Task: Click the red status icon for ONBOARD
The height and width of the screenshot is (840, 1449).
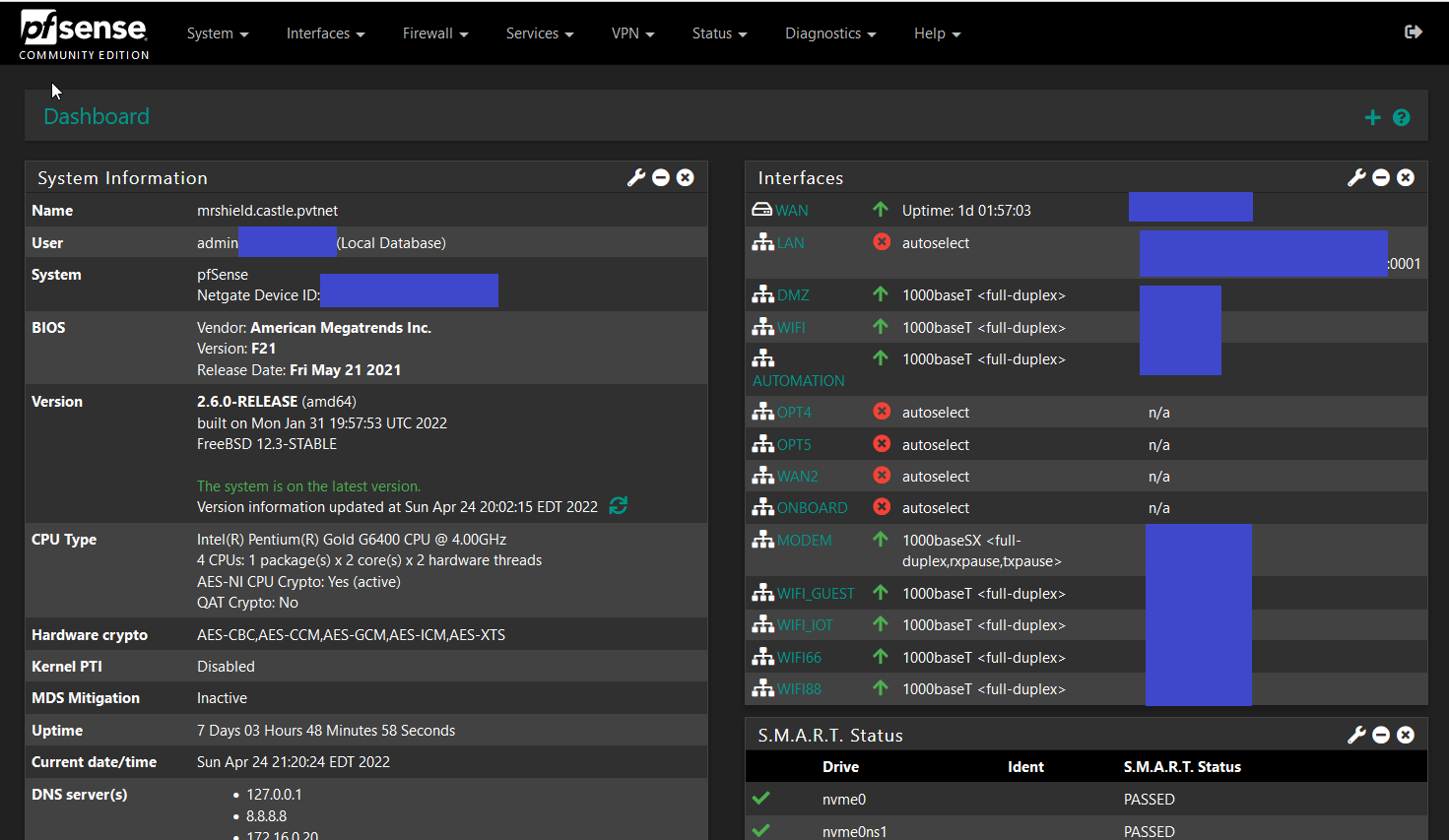Action: 882,507
